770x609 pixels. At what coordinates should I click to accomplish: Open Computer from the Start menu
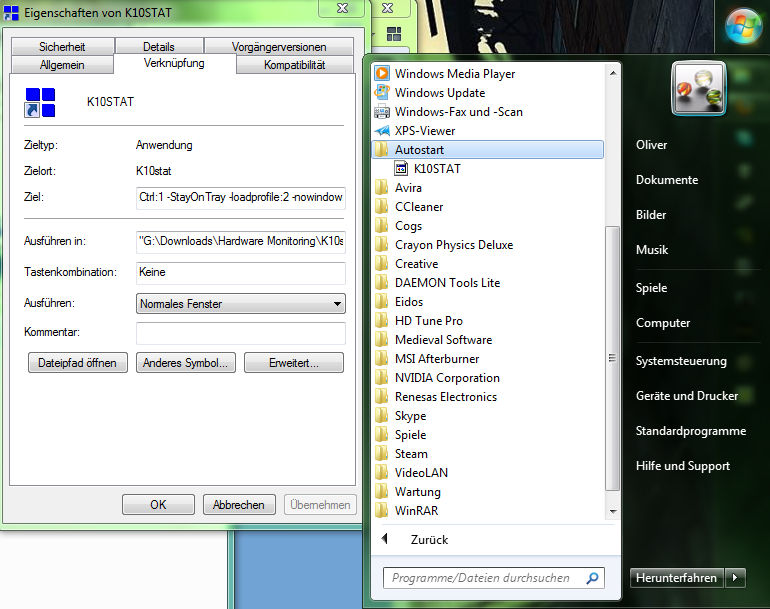click(x=663, y=323)
